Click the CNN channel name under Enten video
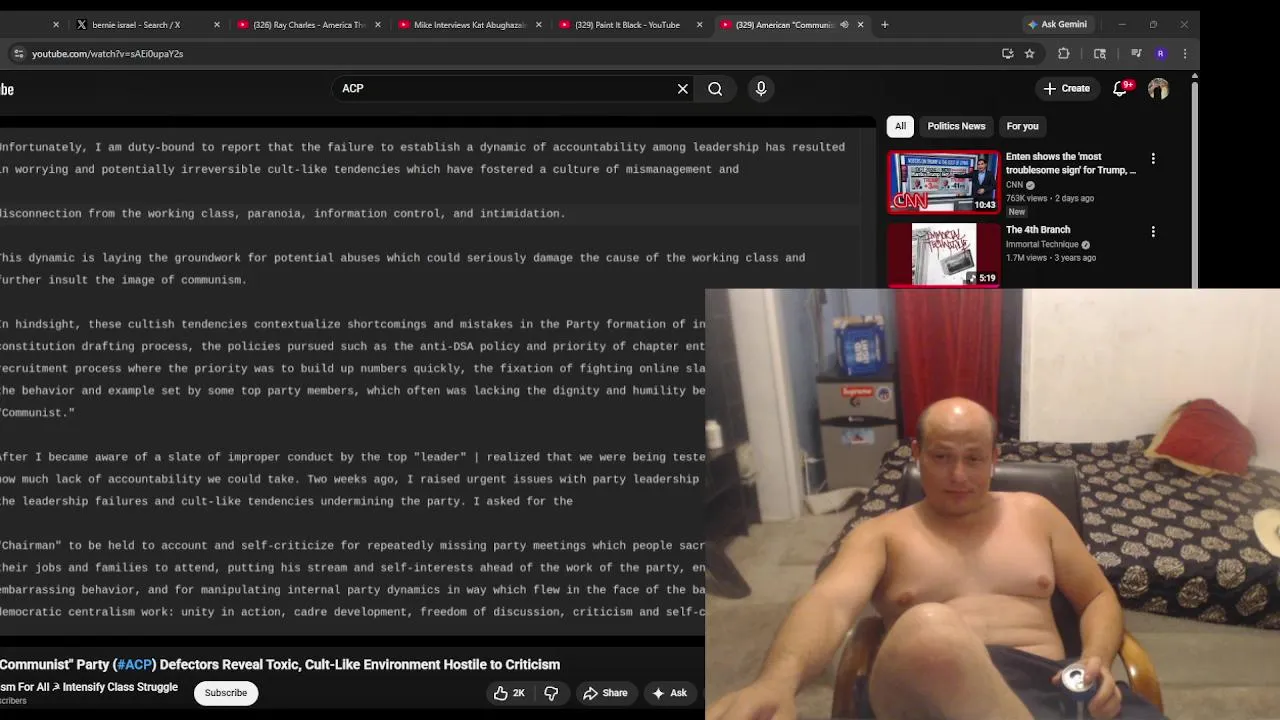Screen dimensions: 1280x720 click(1014, 185)
